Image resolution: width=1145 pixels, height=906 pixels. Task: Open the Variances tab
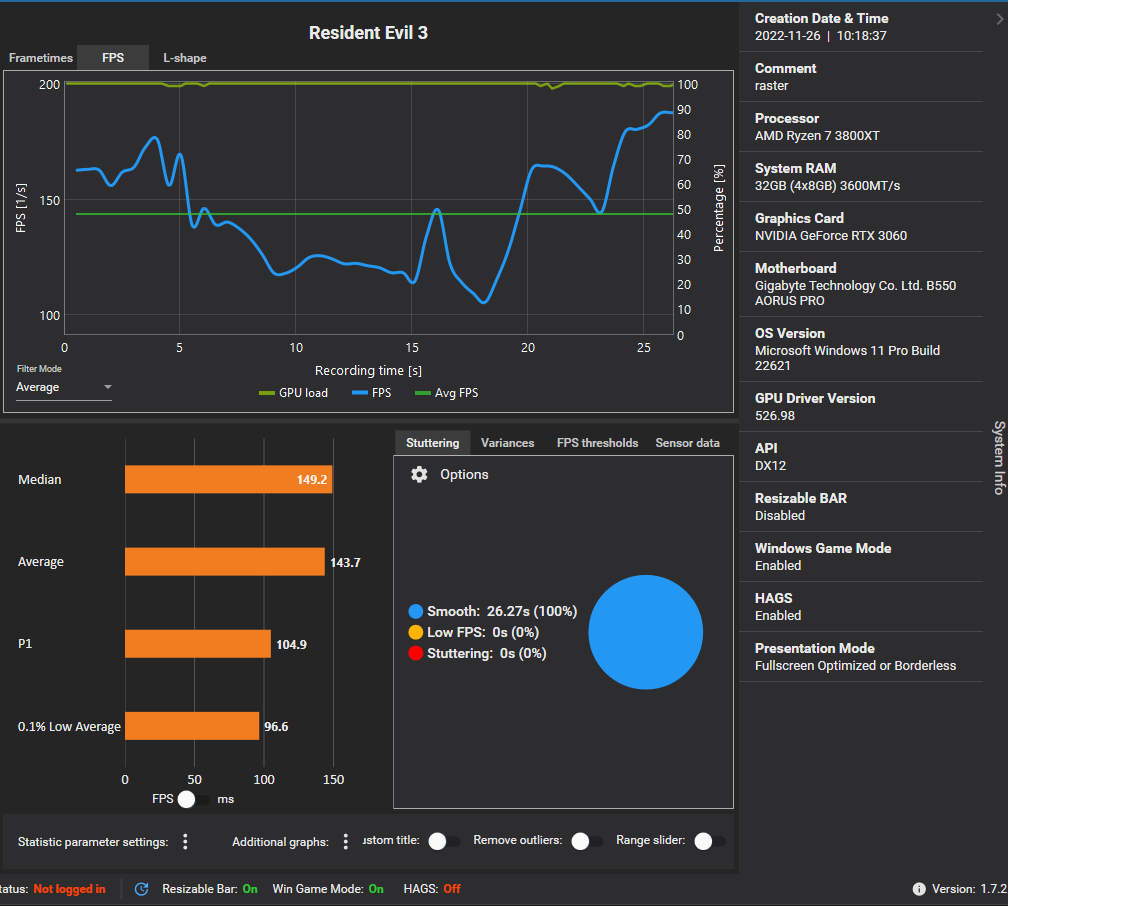click(508, 442)
